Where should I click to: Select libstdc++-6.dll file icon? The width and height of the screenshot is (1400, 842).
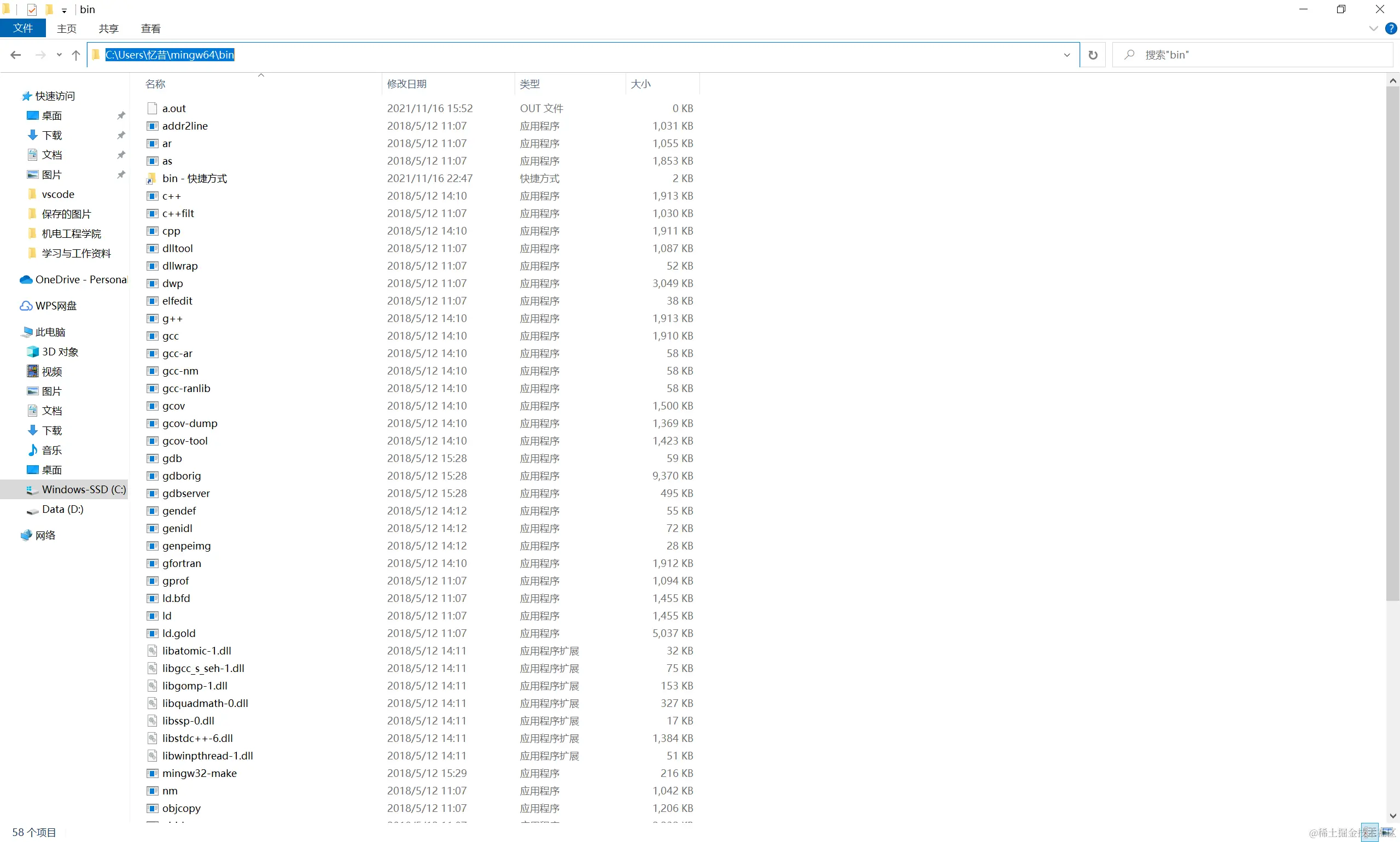(x=152, y=738)
